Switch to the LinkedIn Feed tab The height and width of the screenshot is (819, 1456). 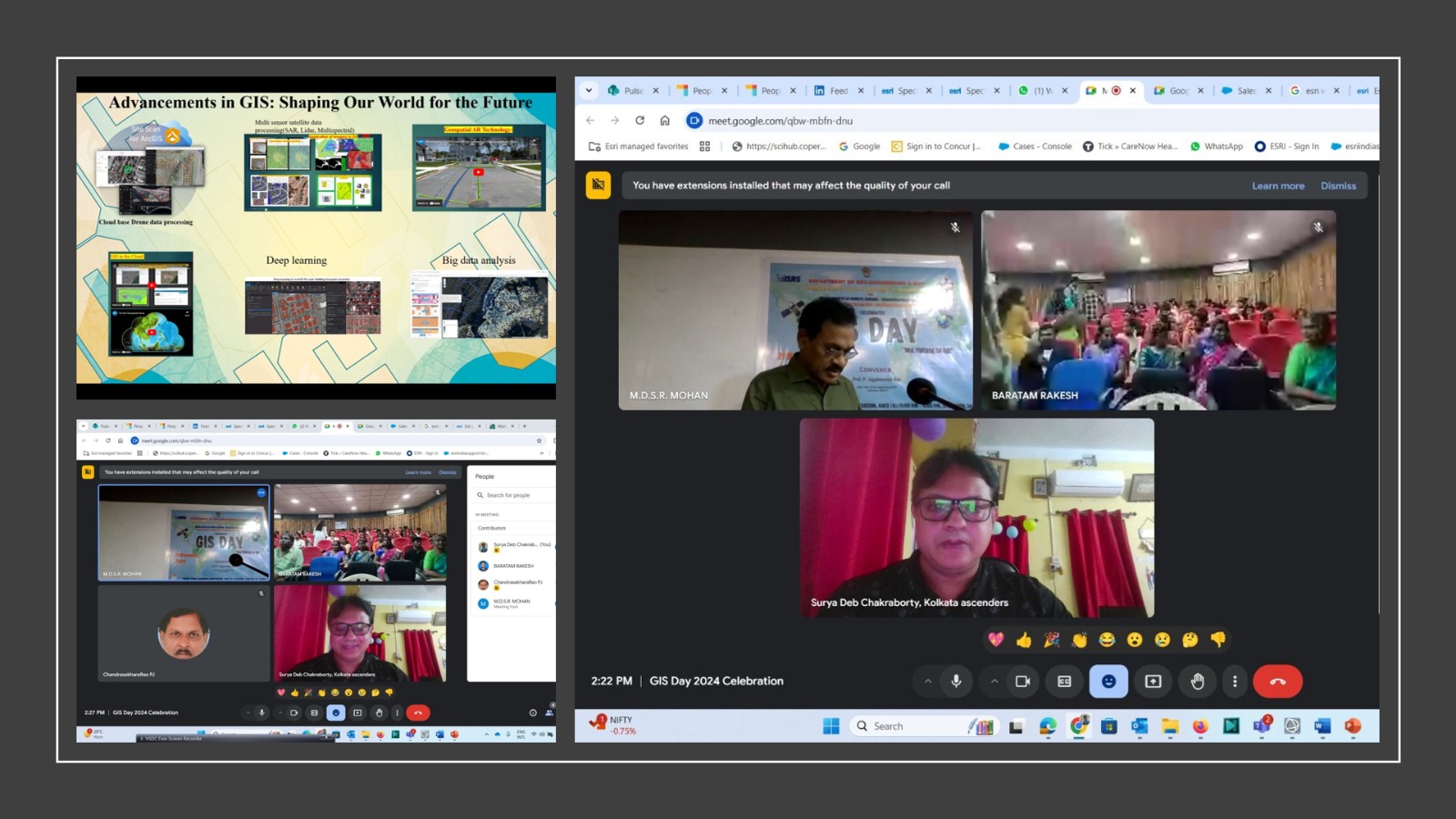[x=832, y=91]
